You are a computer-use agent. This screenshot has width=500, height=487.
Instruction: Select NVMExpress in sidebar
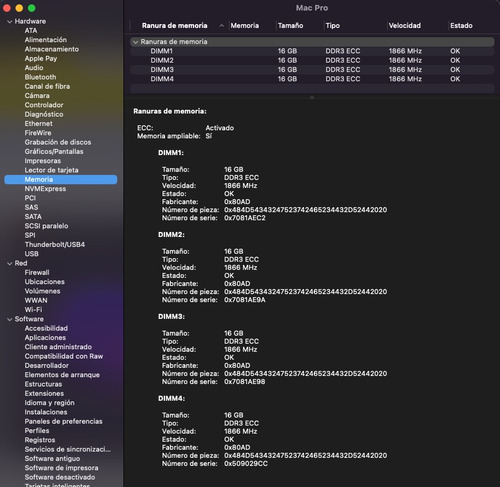click(x=45, y=189)
